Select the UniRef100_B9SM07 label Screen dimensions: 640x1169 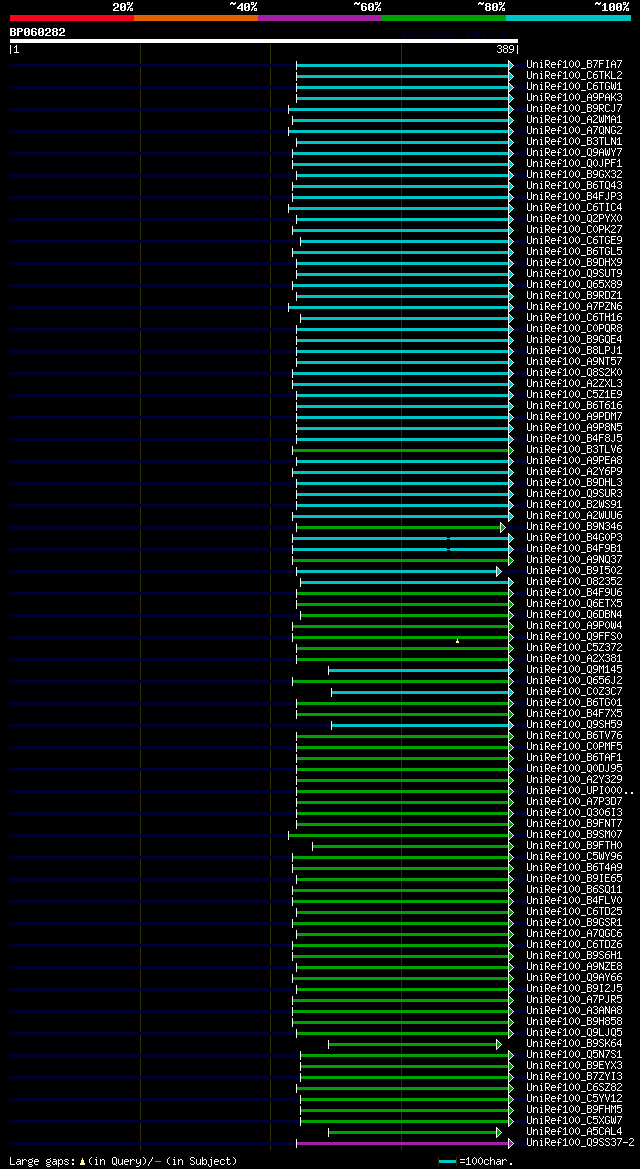(574, 834)
